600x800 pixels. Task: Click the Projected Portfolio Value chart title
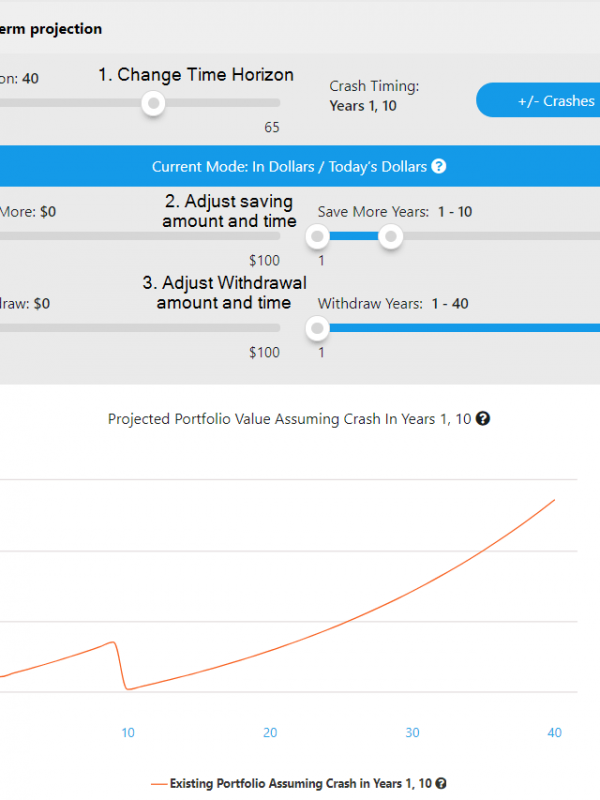289,419
